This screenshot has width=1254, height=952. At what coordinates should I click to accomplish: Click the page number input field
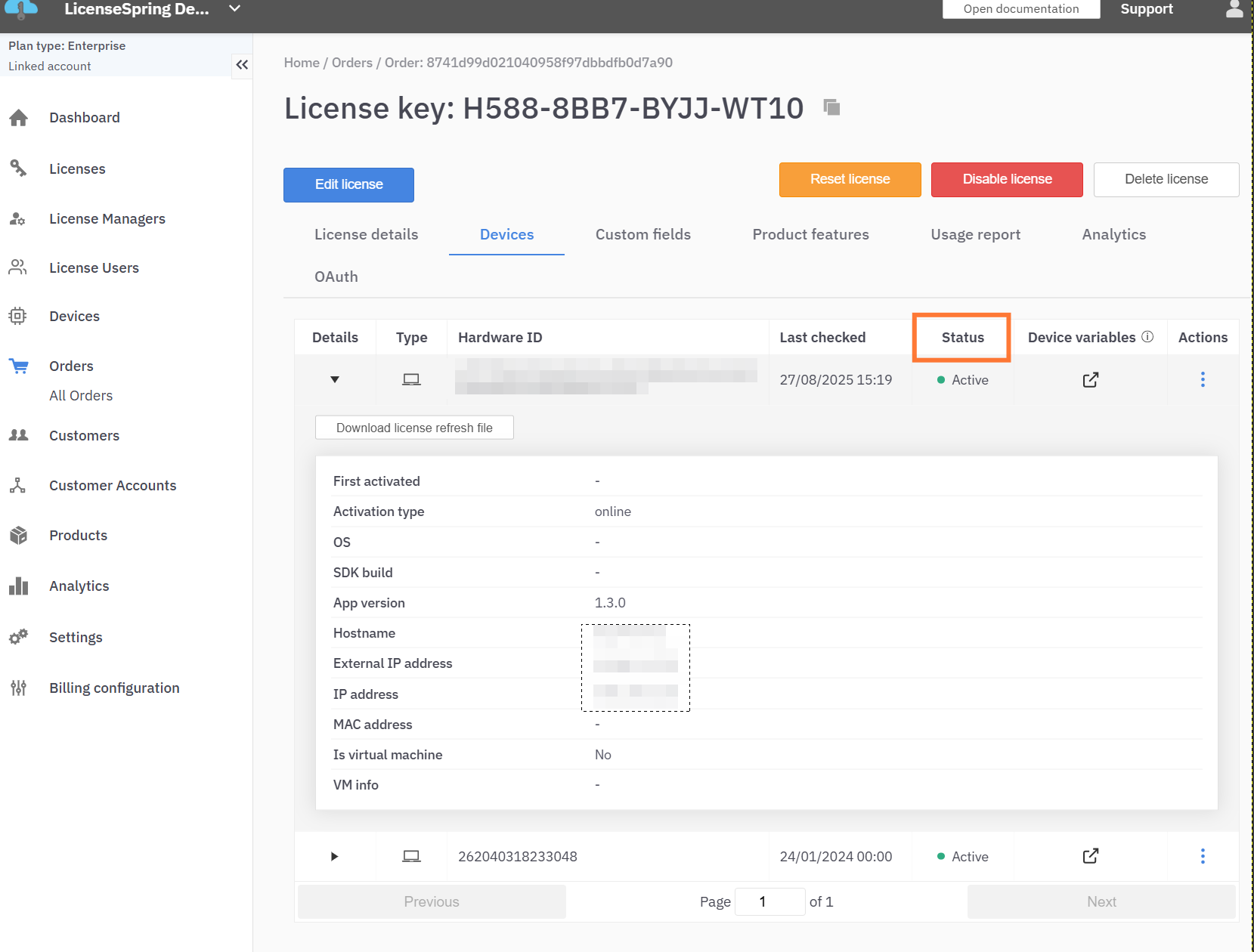click(x=769, y=901)
